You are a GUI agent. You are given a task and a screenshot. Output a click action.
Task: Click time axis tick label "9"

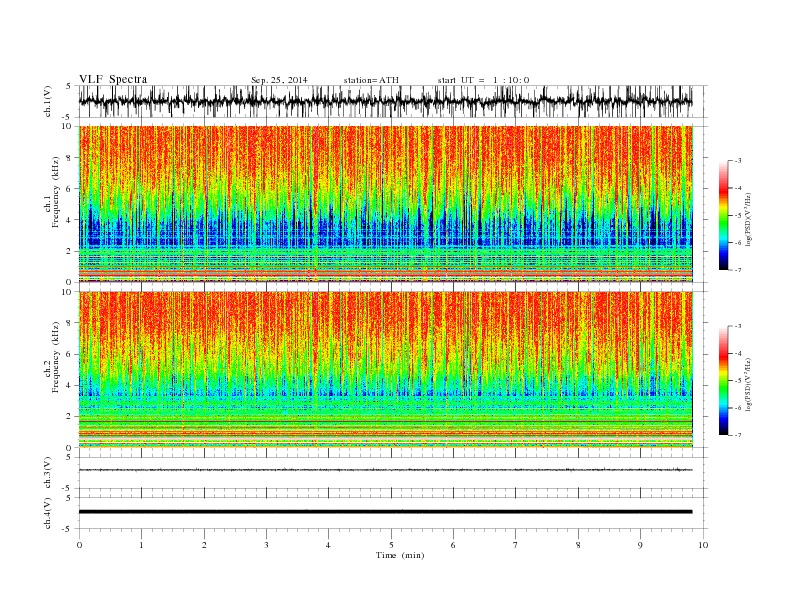(640, 545)
